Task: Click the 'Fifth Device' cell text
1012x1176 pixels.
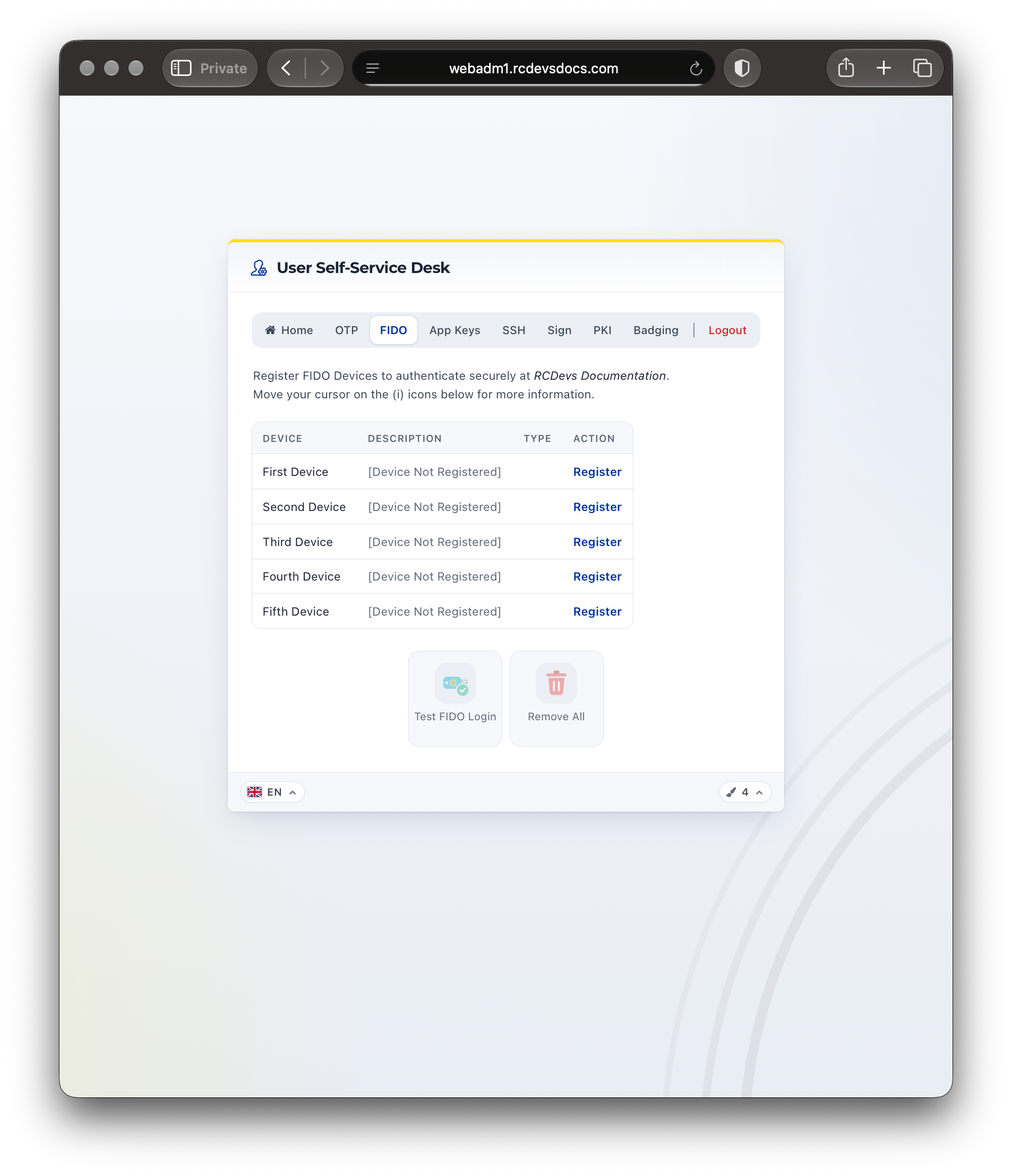Action: (x=296, y=612)
